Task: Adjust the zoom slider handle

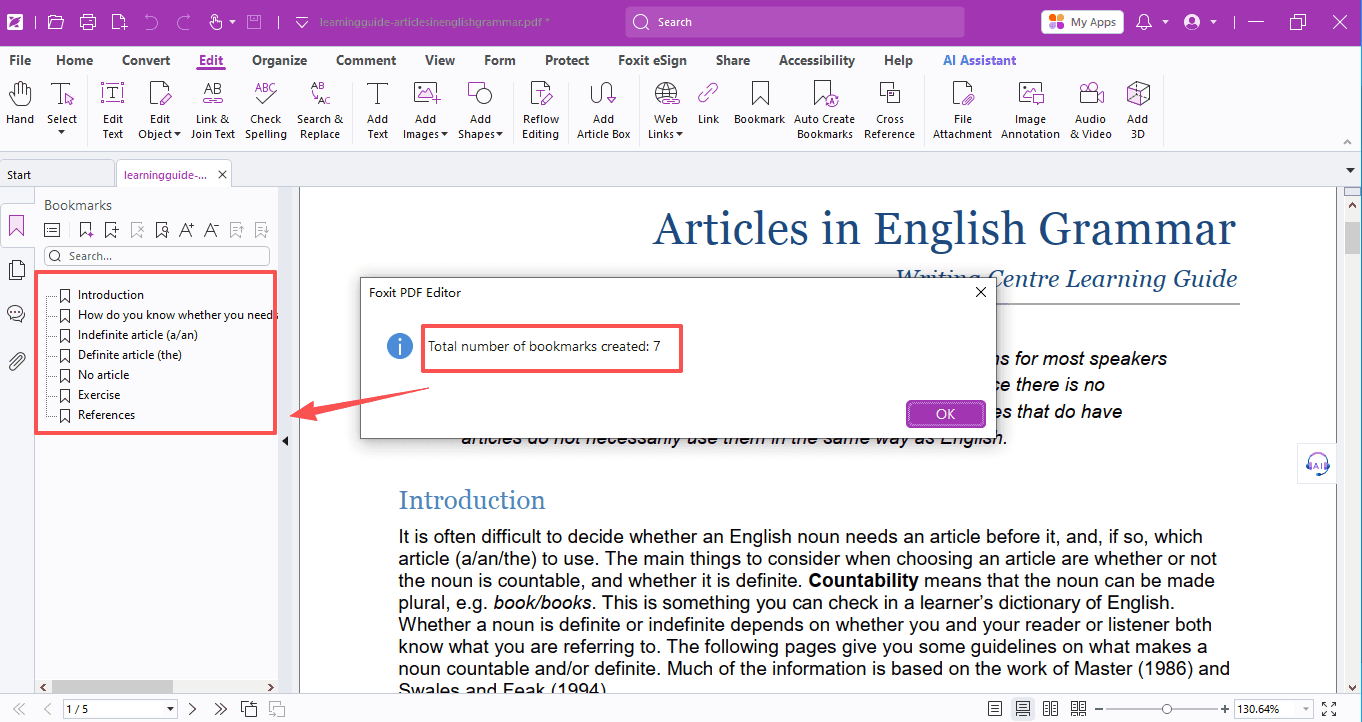Action: (x=1166, y=709)
